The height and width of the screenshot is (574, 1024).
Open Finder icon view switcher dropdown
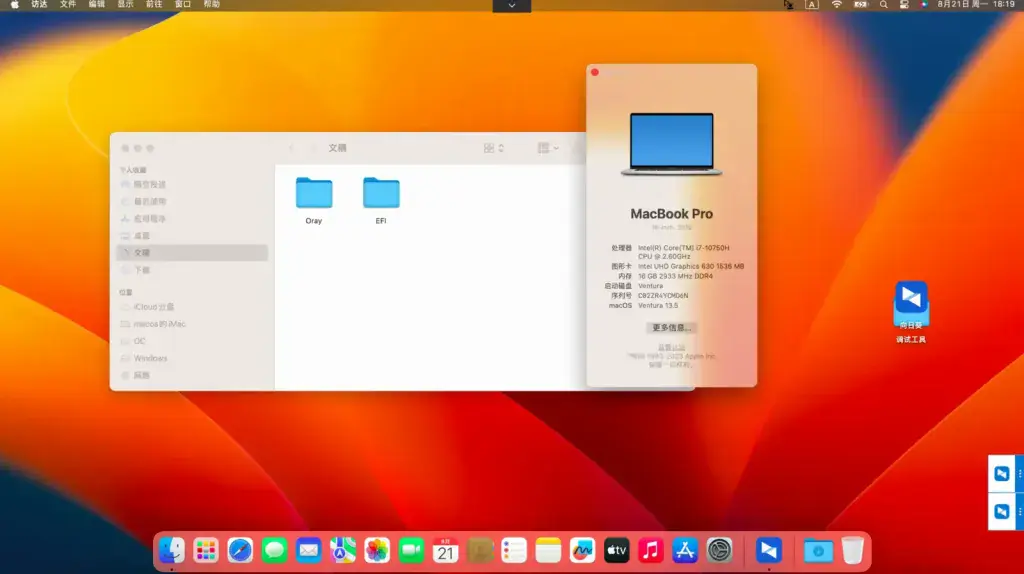point(494,148)
